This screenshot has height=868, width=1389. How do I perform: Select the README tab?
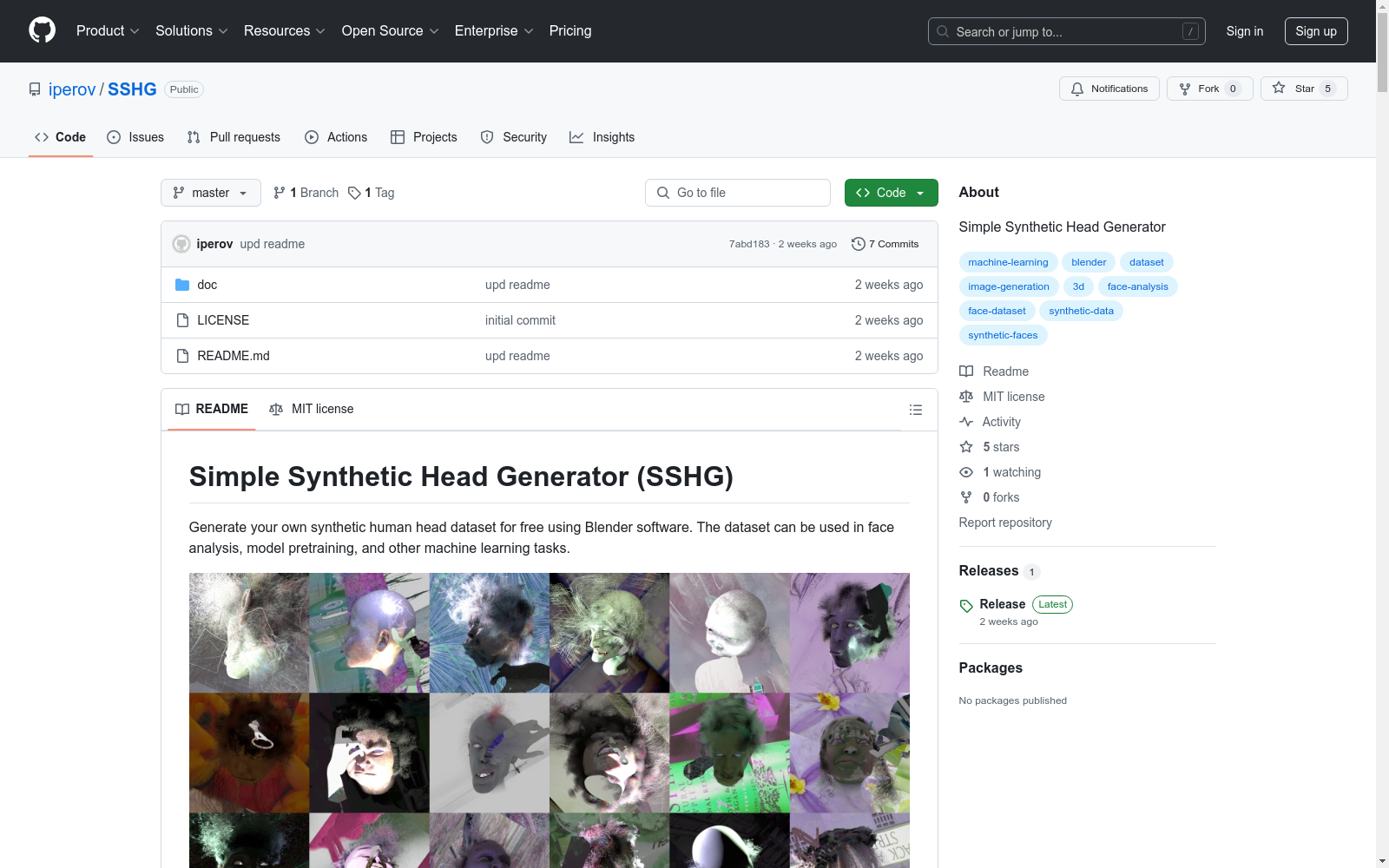point(212,409)
